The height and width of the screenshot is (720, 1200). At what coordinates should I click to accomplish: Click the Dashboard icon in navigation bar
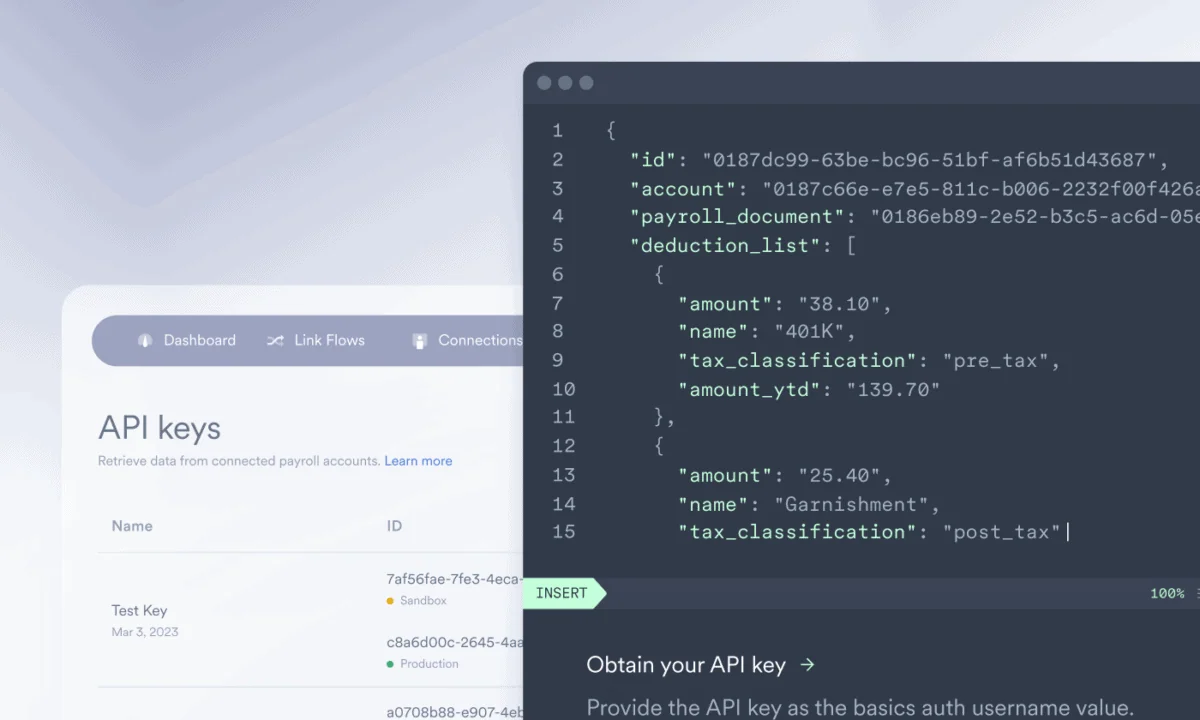(145, 341)
